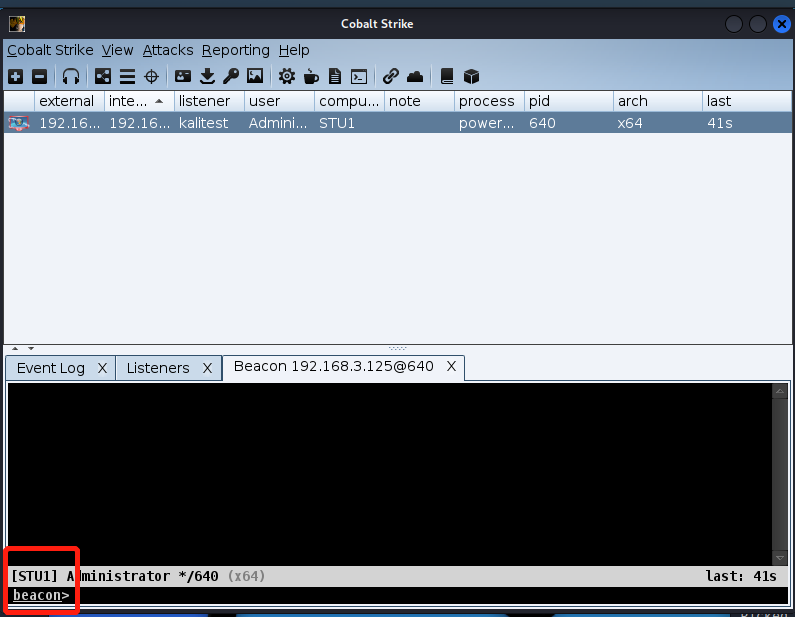Viewport: 795px width, 617px height.
Task: Collapse top pane with up split arrow
Action: pyautogui.click(x=15, y=348)
